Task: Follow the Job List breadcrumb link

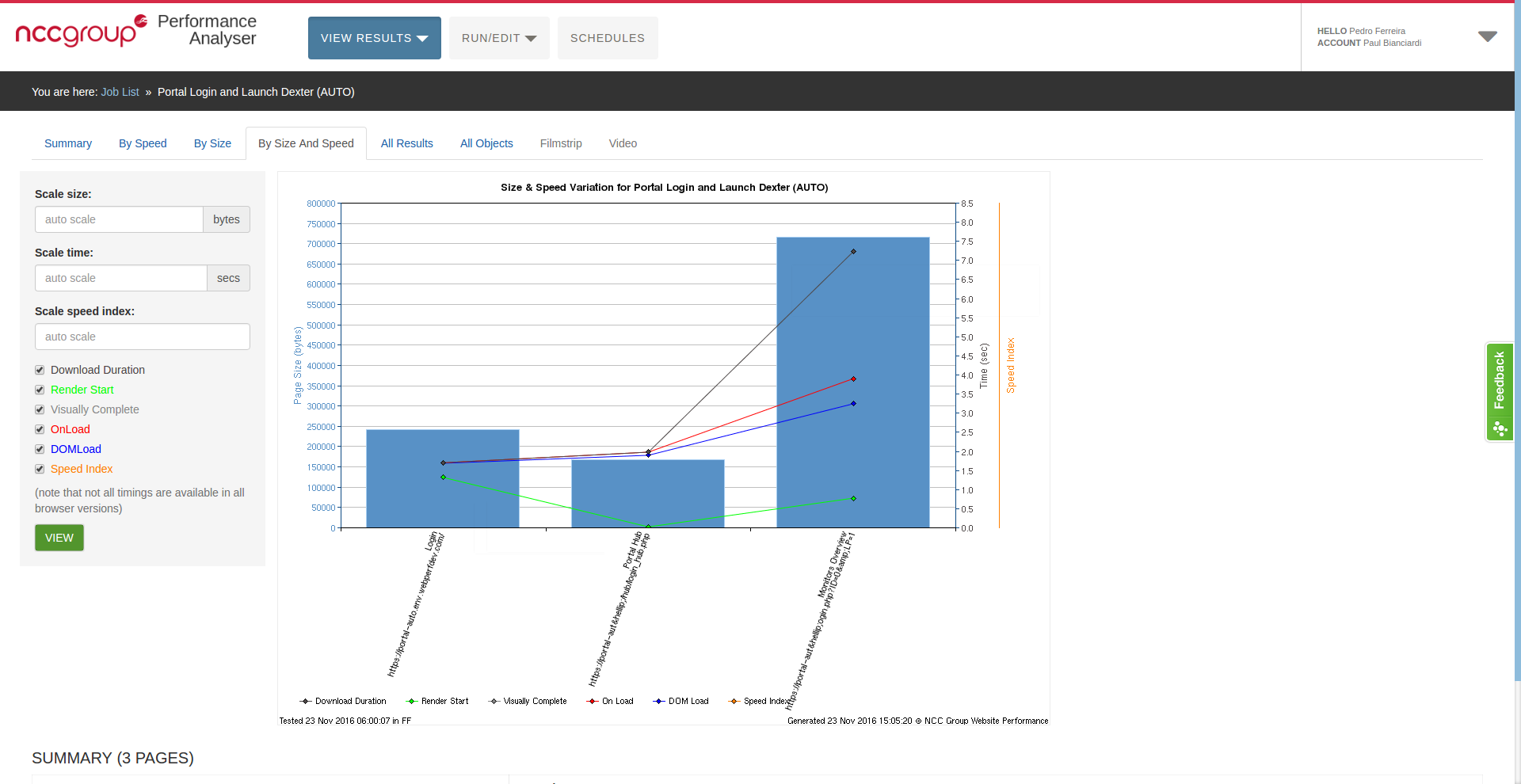Action: (120, 92)
